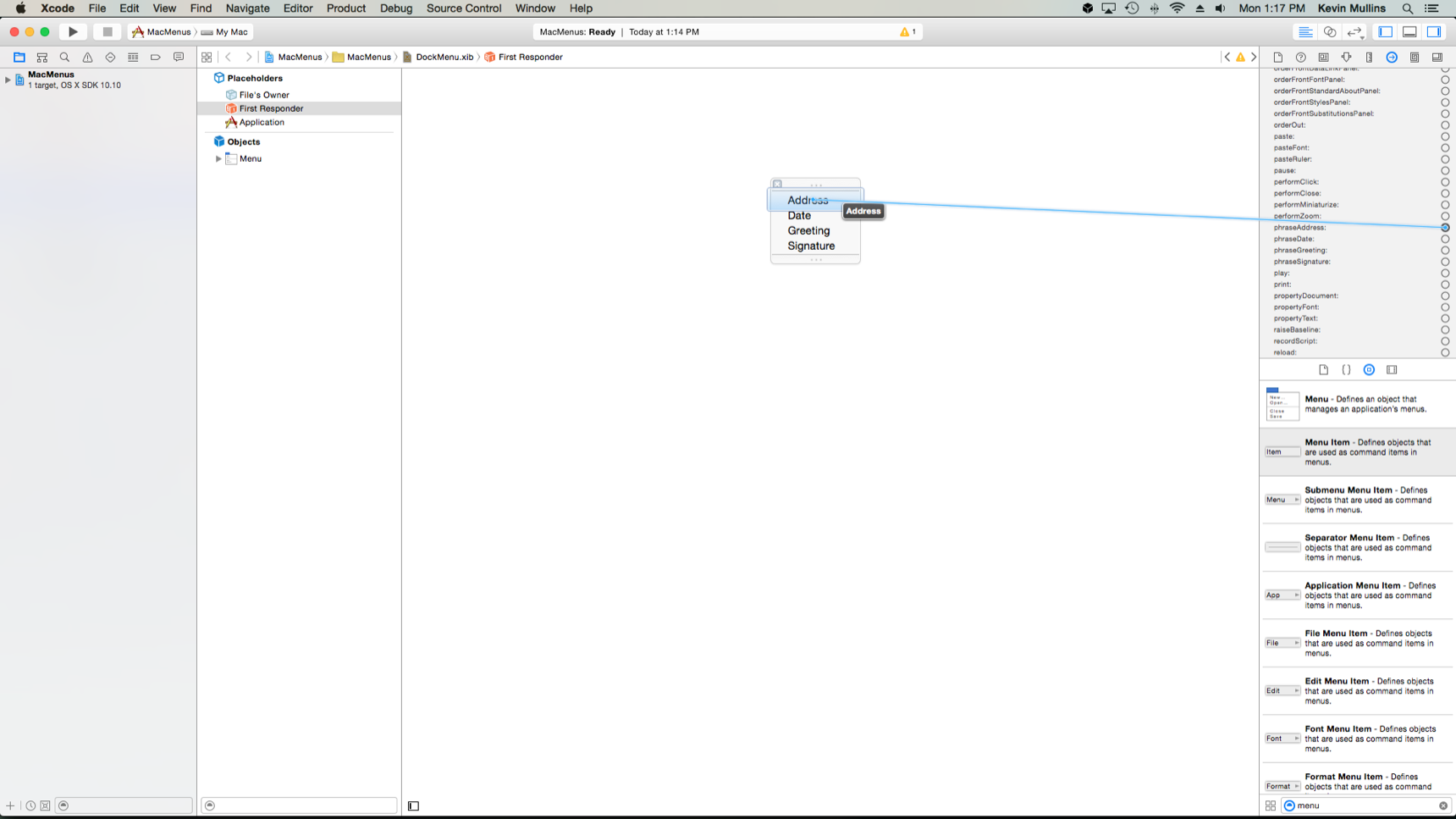The image size is (1456, 819).
Task: Open the Symbol navigator hierarchy icon
Action: pos(41,58)
